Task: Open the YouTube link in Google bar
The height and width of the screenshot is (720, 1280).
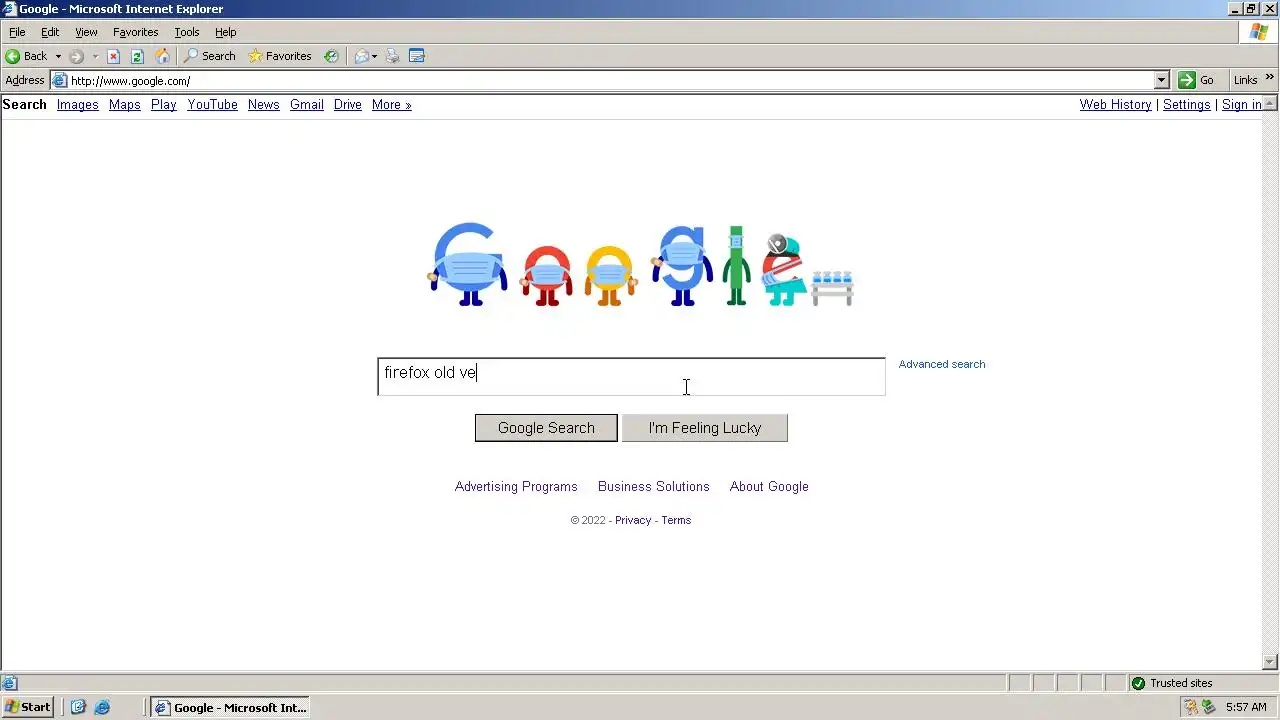Action: [212, 105]
